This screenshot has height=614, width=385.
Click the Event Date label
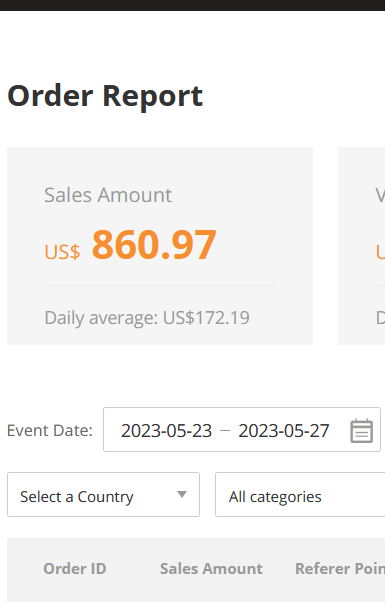tap(50, 430)
